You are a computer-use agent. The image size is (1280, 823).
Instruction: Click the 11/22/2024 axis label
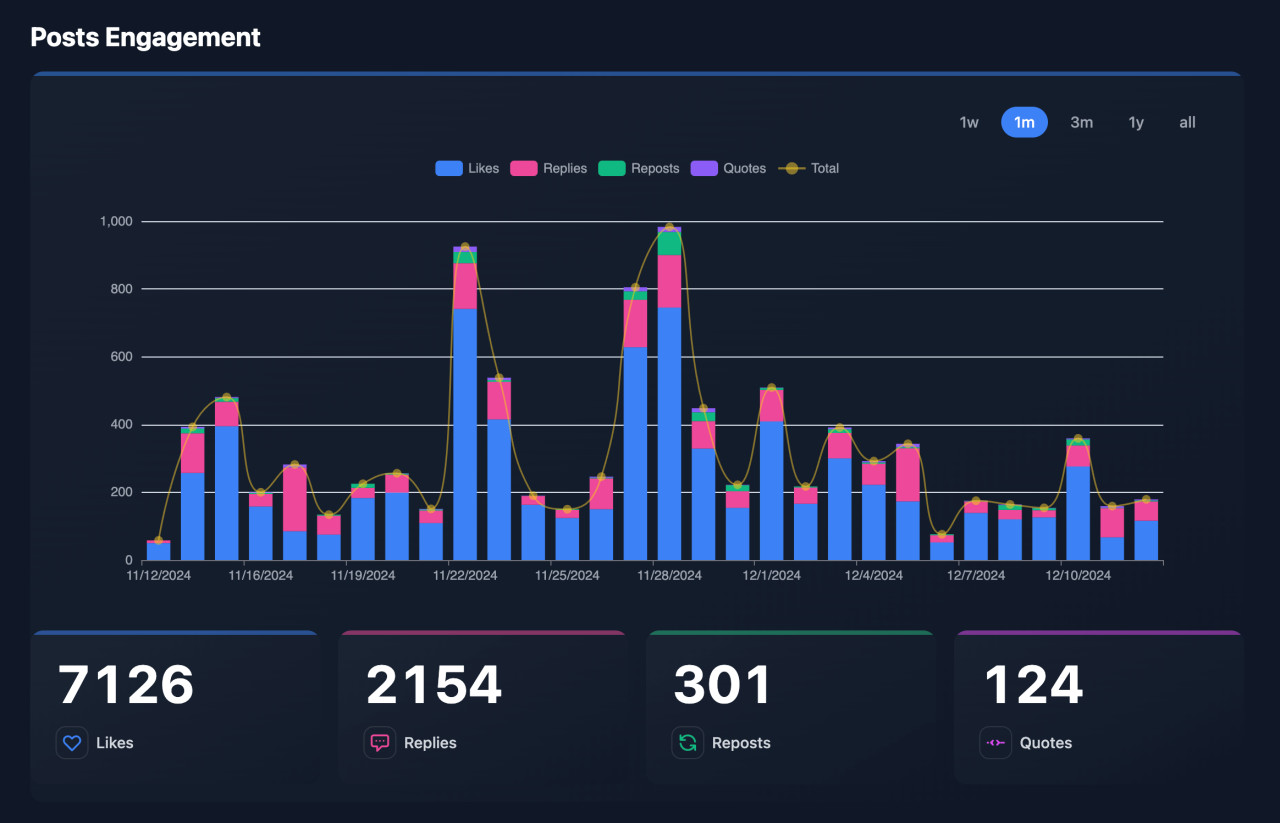coord(464,575)
